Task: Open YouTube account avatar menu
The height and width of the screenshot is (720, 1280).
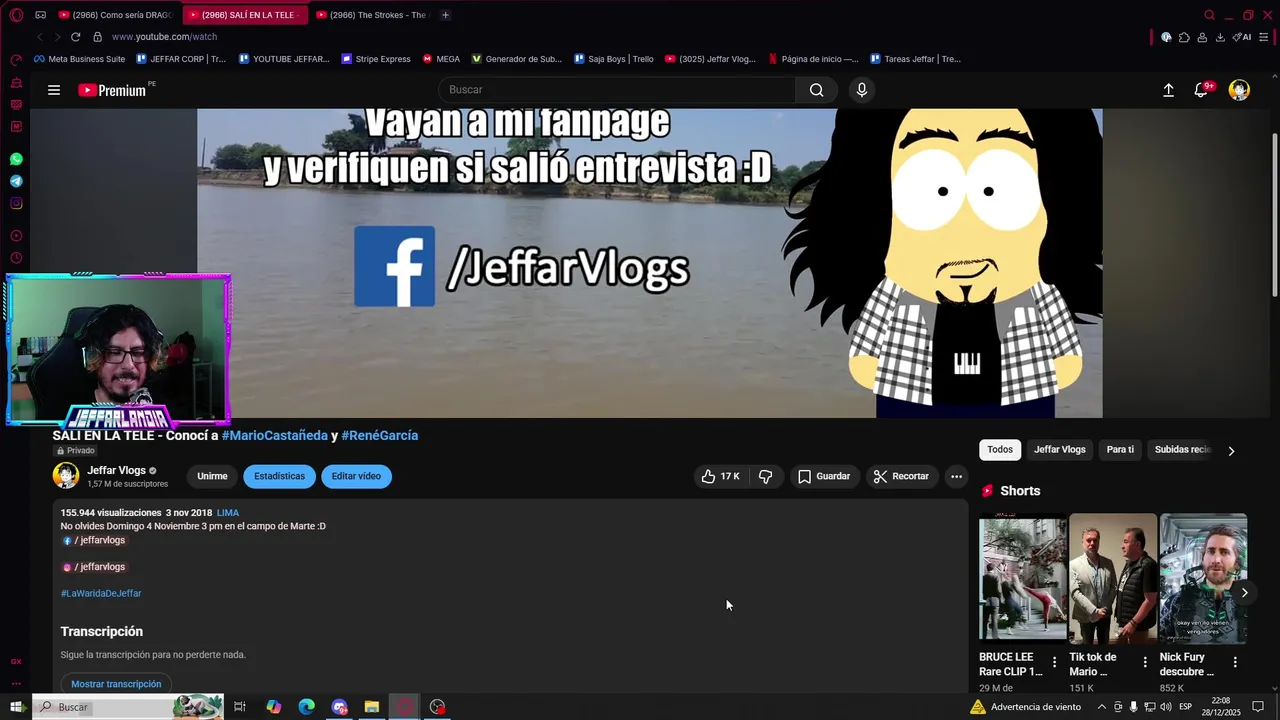Action: (1239, 90)
